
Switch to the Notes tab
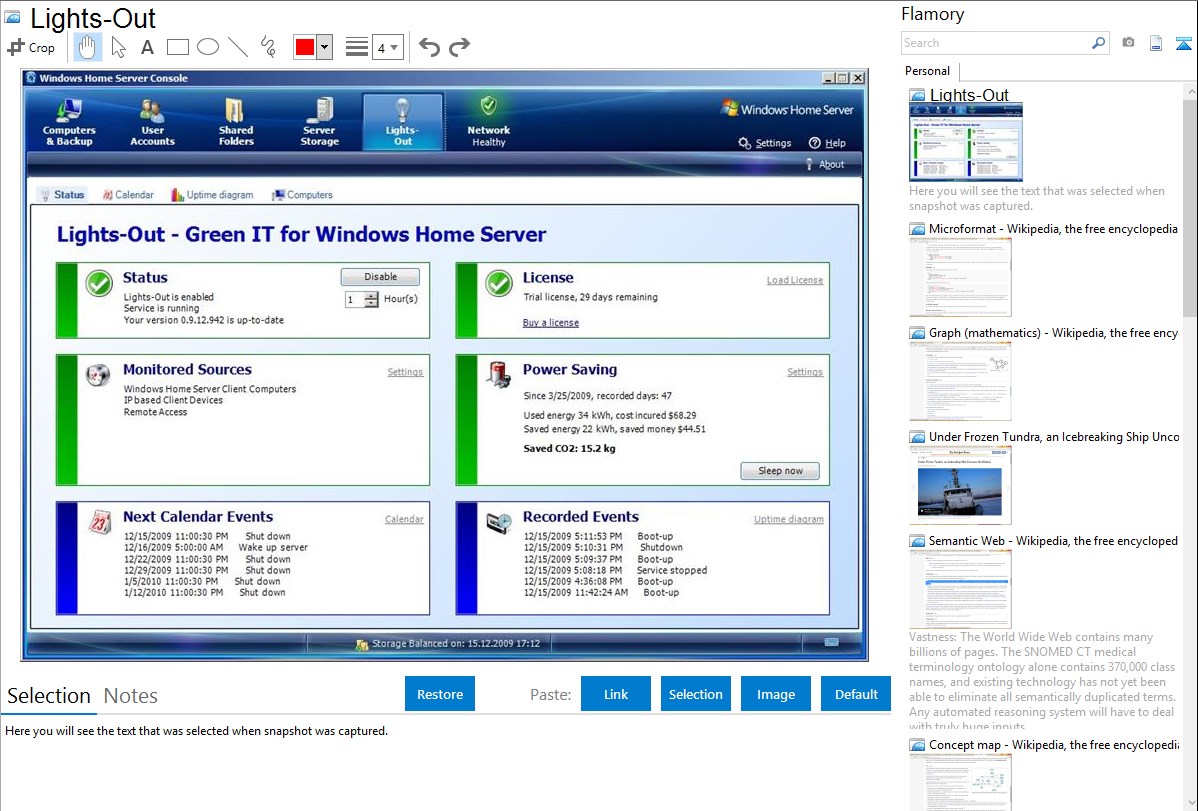(131, 696)
